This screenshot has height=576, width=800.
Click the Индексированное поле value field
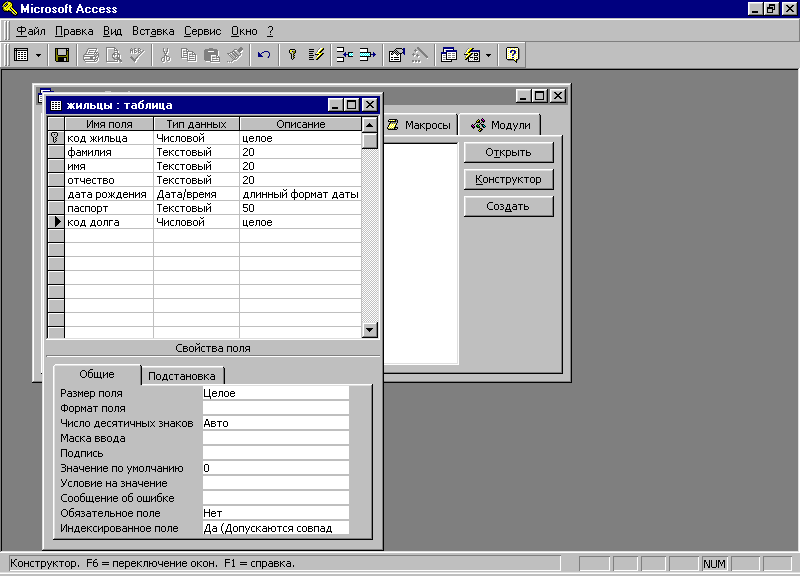click(276, 528)
